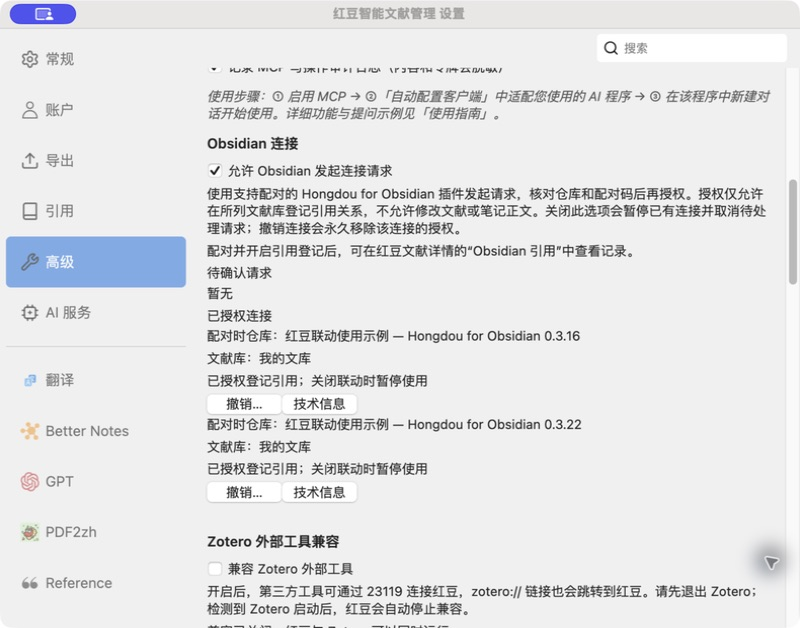Click the Zotero 外部工具兼容 heading

(273, 541)
